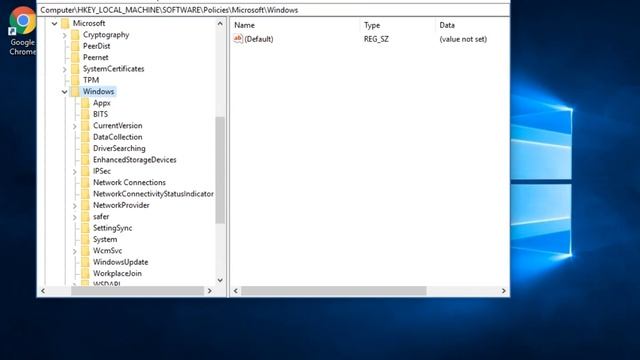Click the (Default) string value icon
The height and width of the screenshot is (360, 640).
click(x=238, y=39)
